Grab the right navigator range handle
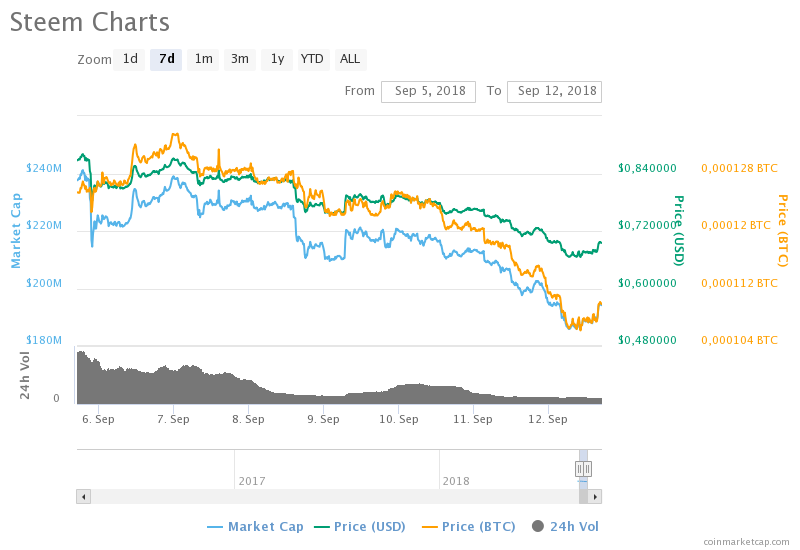This screenshot has height=550, width=800. tap(588, 468)
